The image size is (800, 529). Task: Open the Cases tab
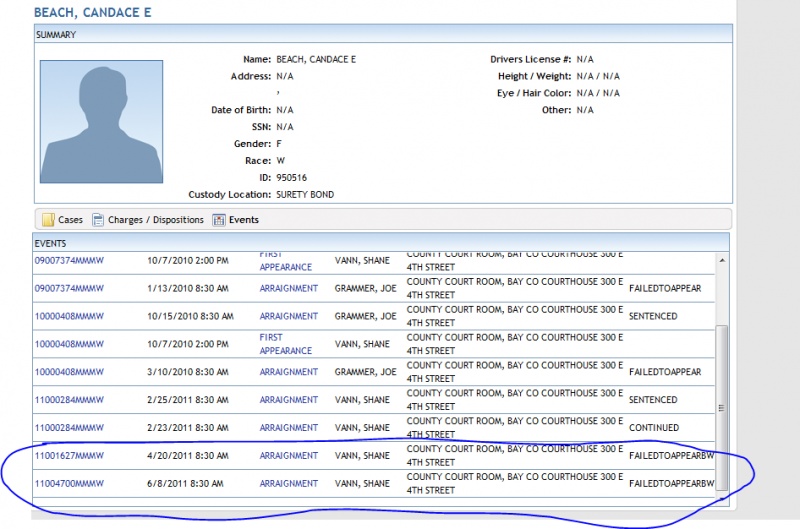[63, 220]
